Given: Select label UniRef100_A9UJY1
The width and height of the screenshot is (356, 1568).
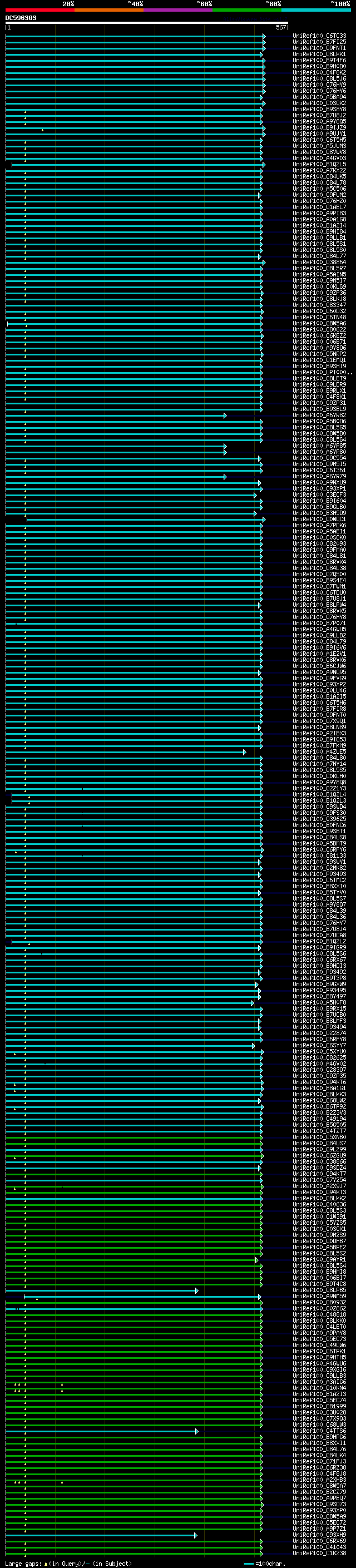Looking at the screenshot, I should pyautogui.click(x=319, y=134).
